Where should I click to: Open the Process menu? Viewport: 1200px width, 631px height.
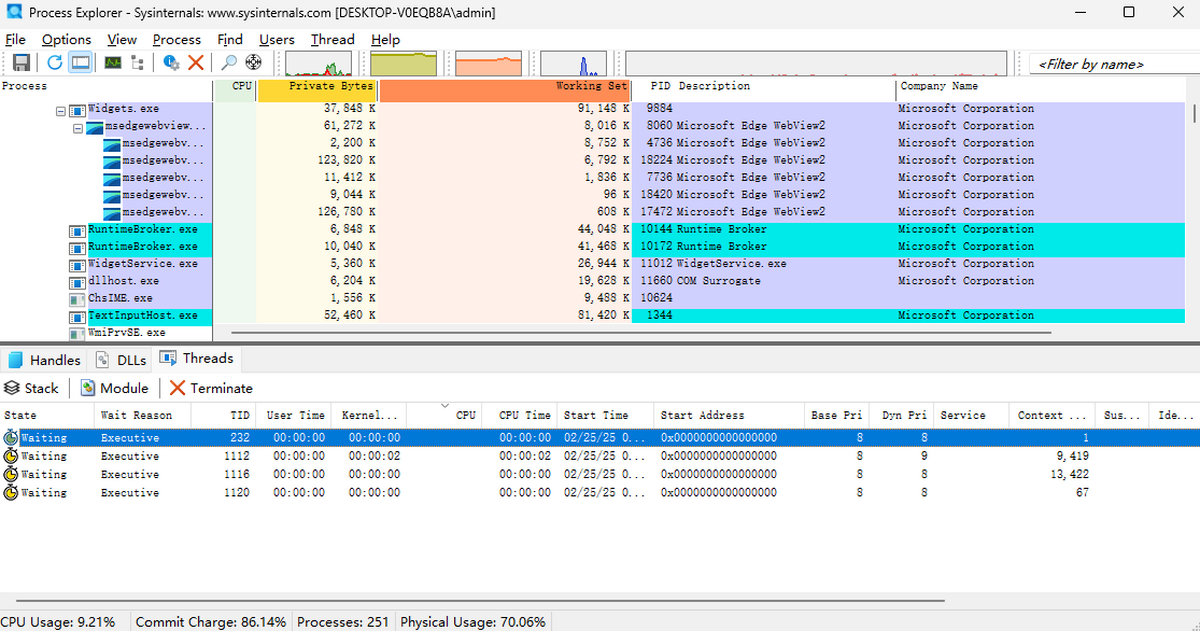point(177,40)
